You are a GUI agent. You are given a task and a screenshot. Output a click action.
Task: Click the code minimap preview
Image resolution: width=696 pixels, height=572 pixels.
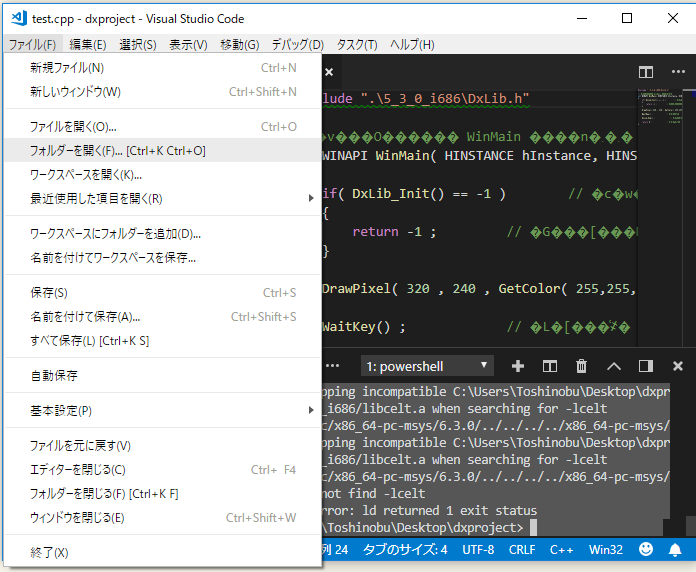click(660, 107)
